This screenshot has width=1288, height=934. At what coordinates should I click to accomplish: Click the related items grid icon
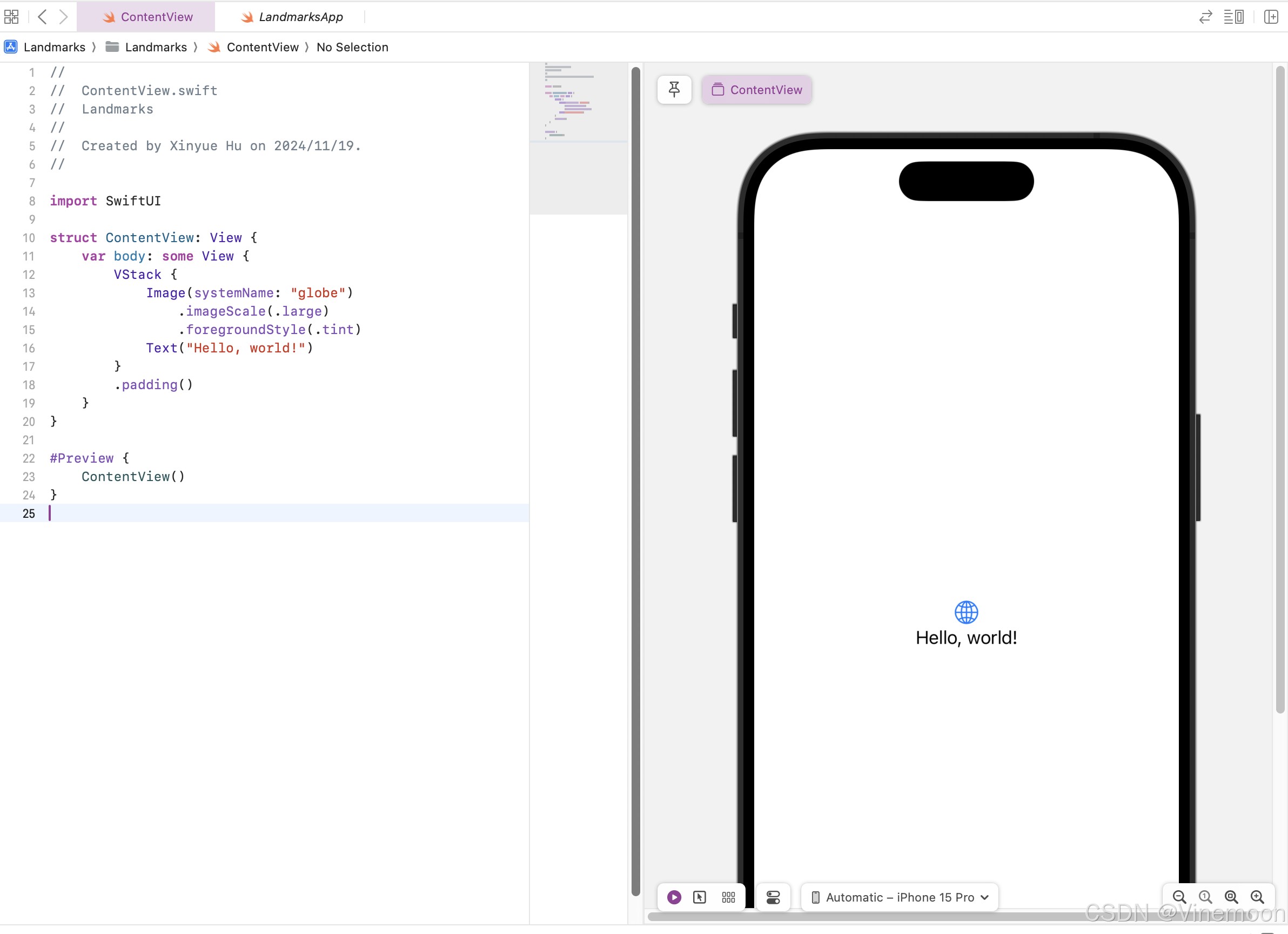[11, 17]
